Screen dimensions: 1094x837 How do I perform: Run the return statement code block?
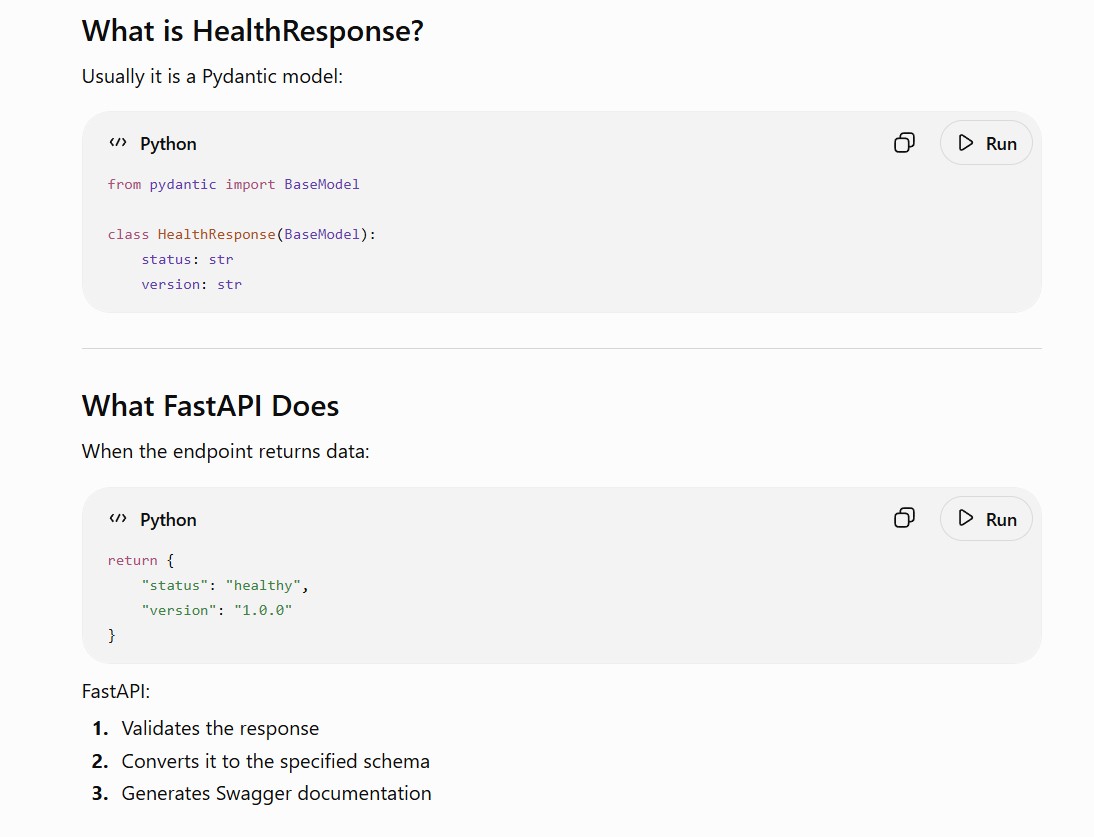click(x=986, y=519)
